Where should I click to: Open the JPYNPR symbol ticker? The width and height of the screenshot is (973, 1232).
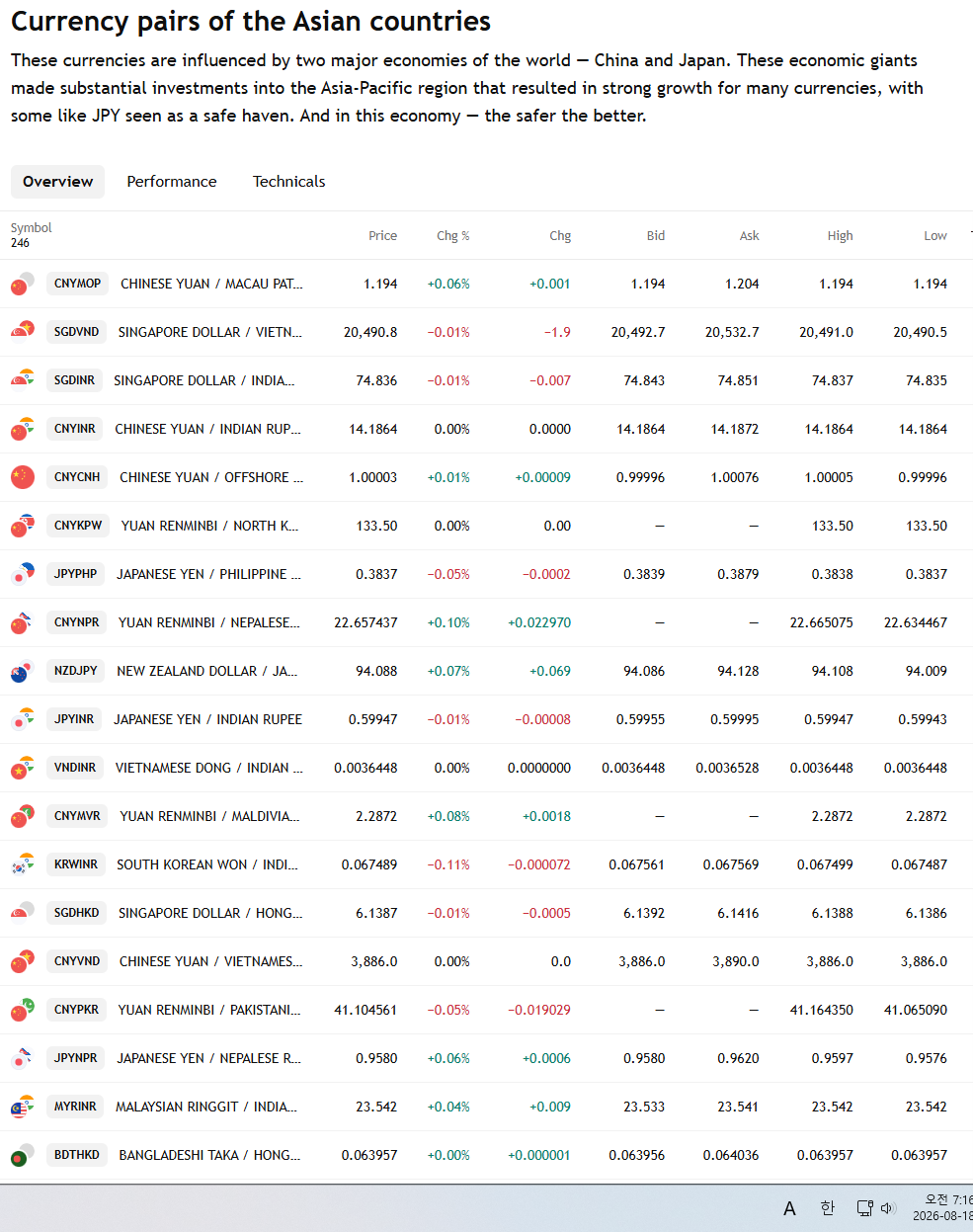[x=76, y=1058]
